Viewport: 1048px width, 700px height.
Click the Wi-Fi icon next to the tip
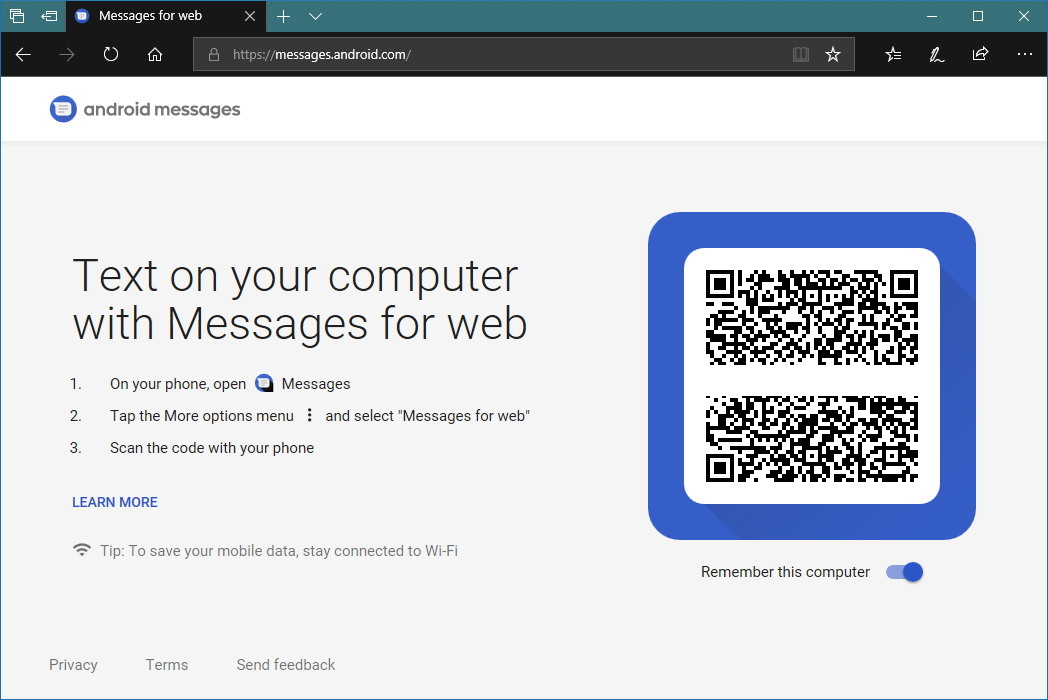tap(83, 549)
